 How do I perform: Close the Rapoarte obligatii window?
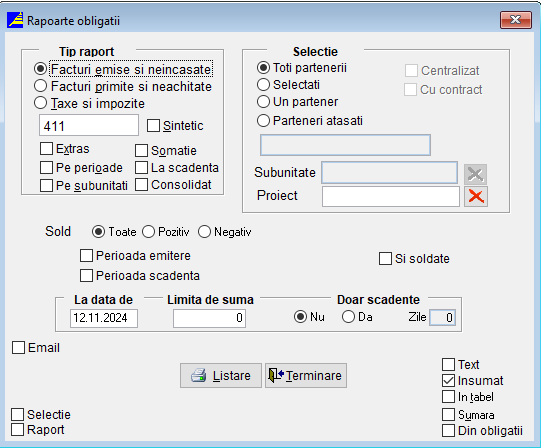pyautogui.click(x=516, y=20)
